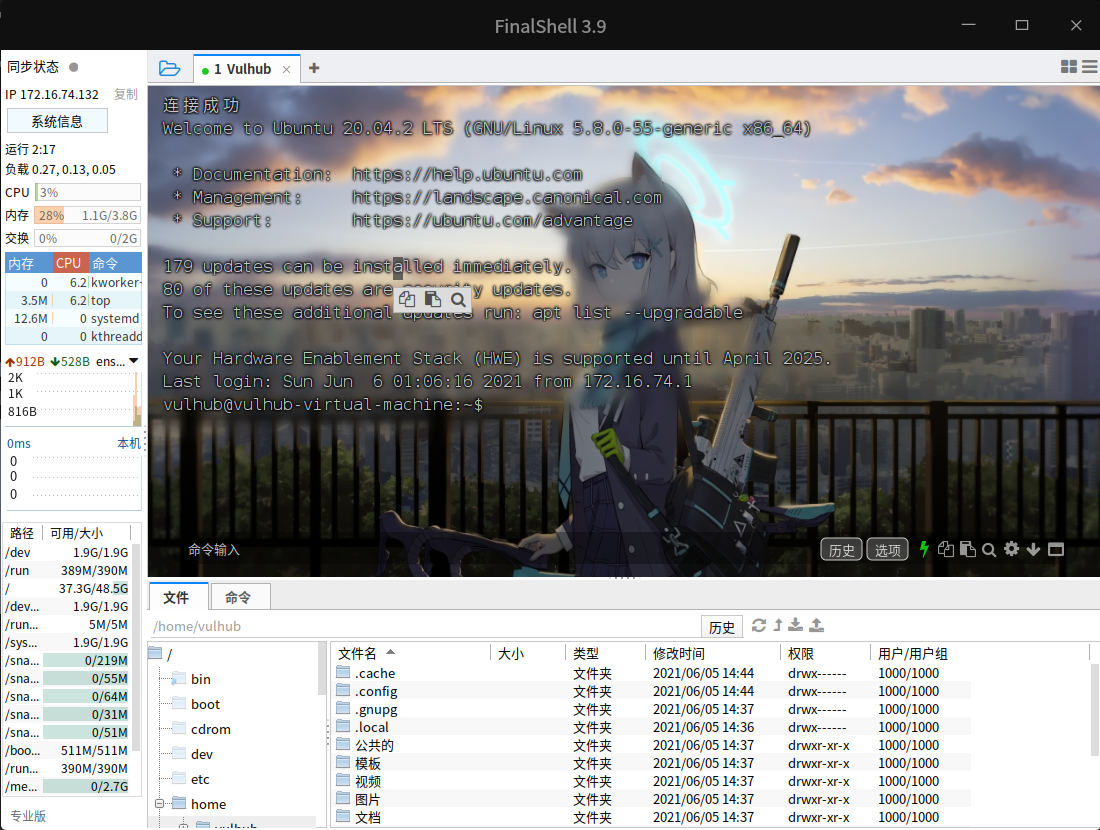The width and height of the screenshot is (1100, 830).
Task: Select etc folder in tree
Action: pos(200,779)
